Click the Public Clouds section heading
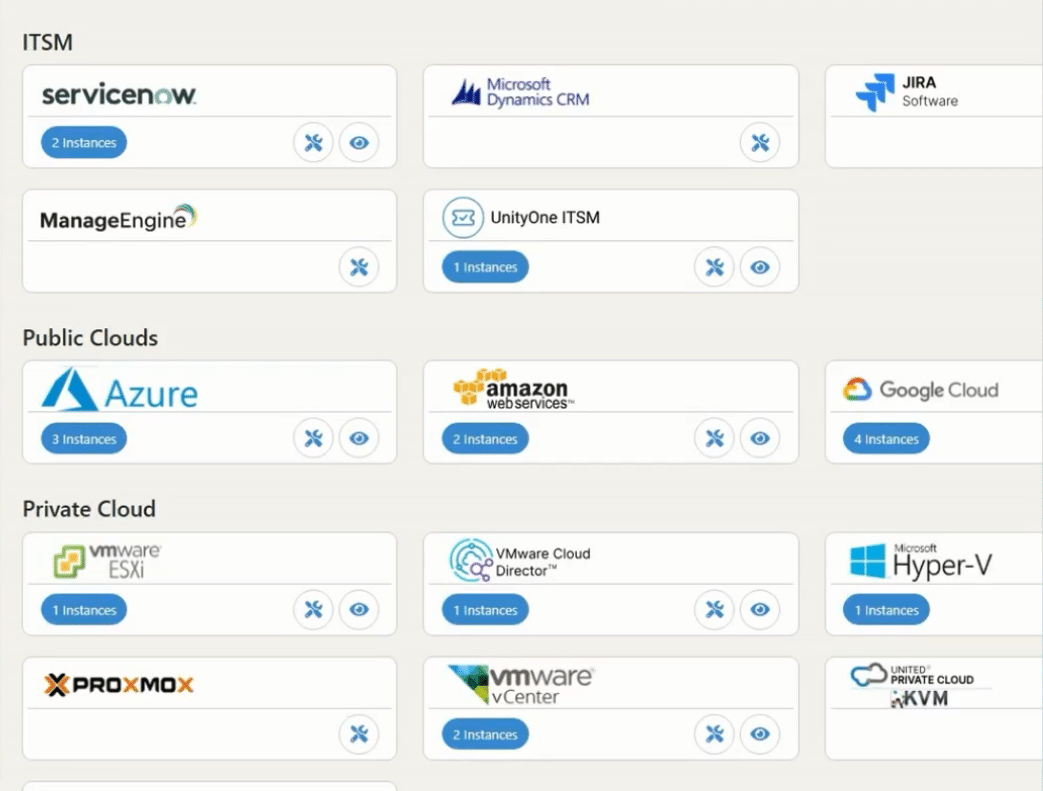The image size is (1043, 791). pyautogui.click(x=90, y=338)
